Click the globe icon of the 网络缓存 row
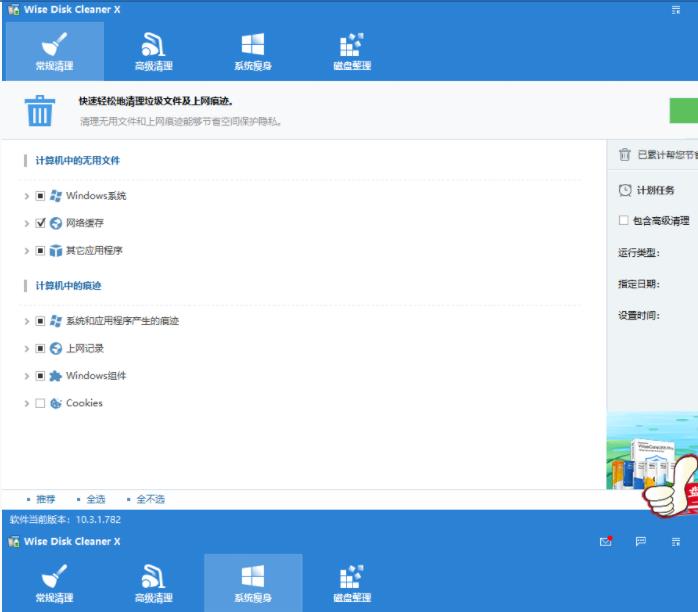The height and width of the screenshot is (612, 698). click(56, 223)
